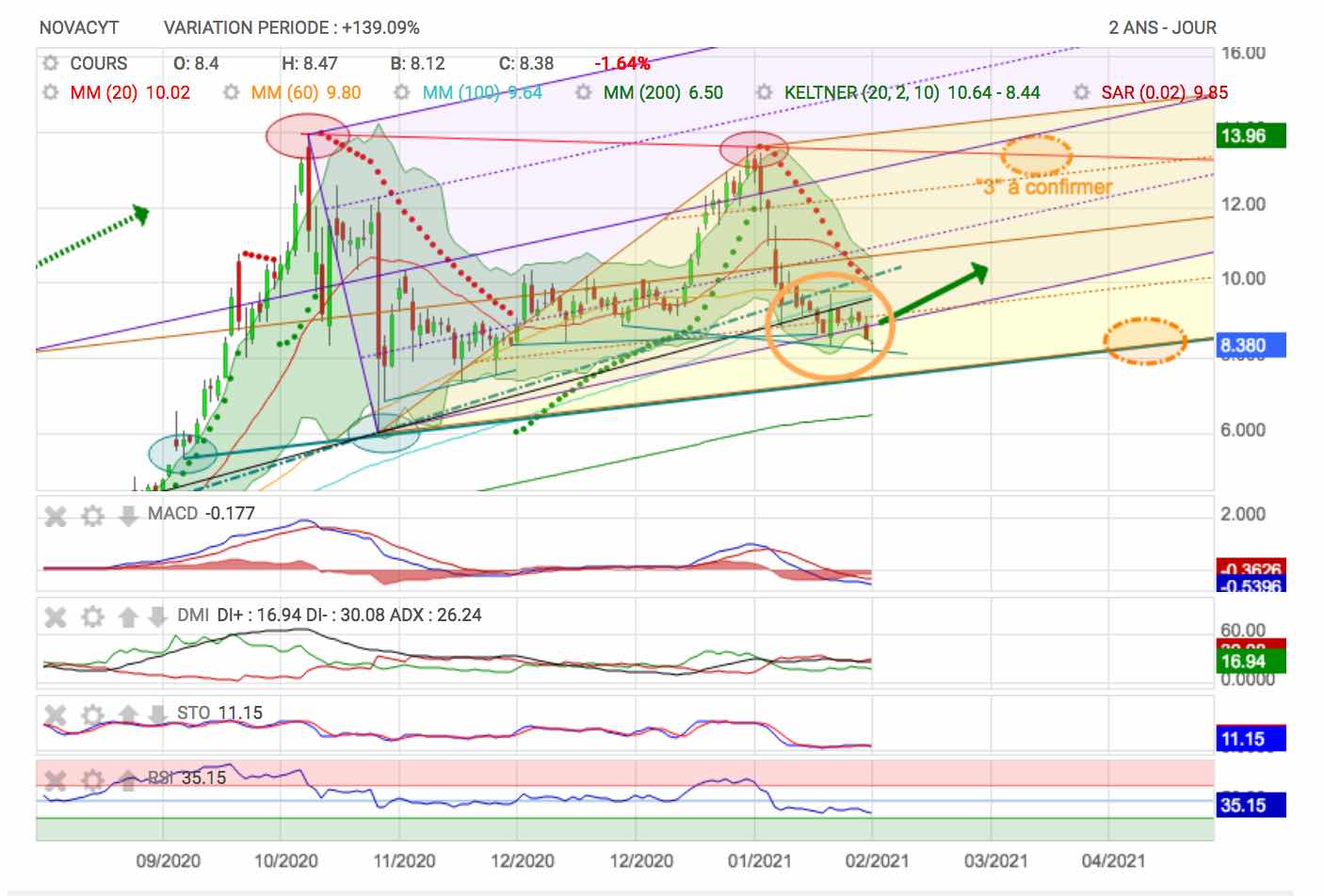
Task: Move DMI panel up with arrow
Action: 128,617
